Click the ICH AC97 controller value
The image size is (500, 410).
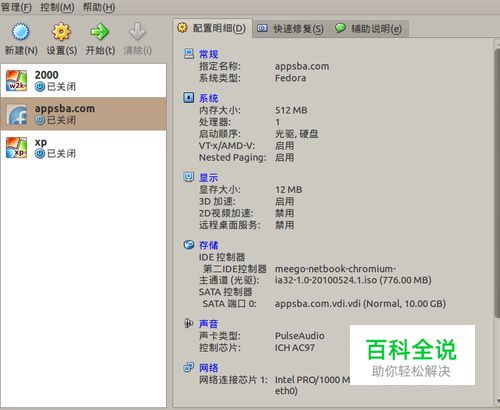[x=295, y=348]
